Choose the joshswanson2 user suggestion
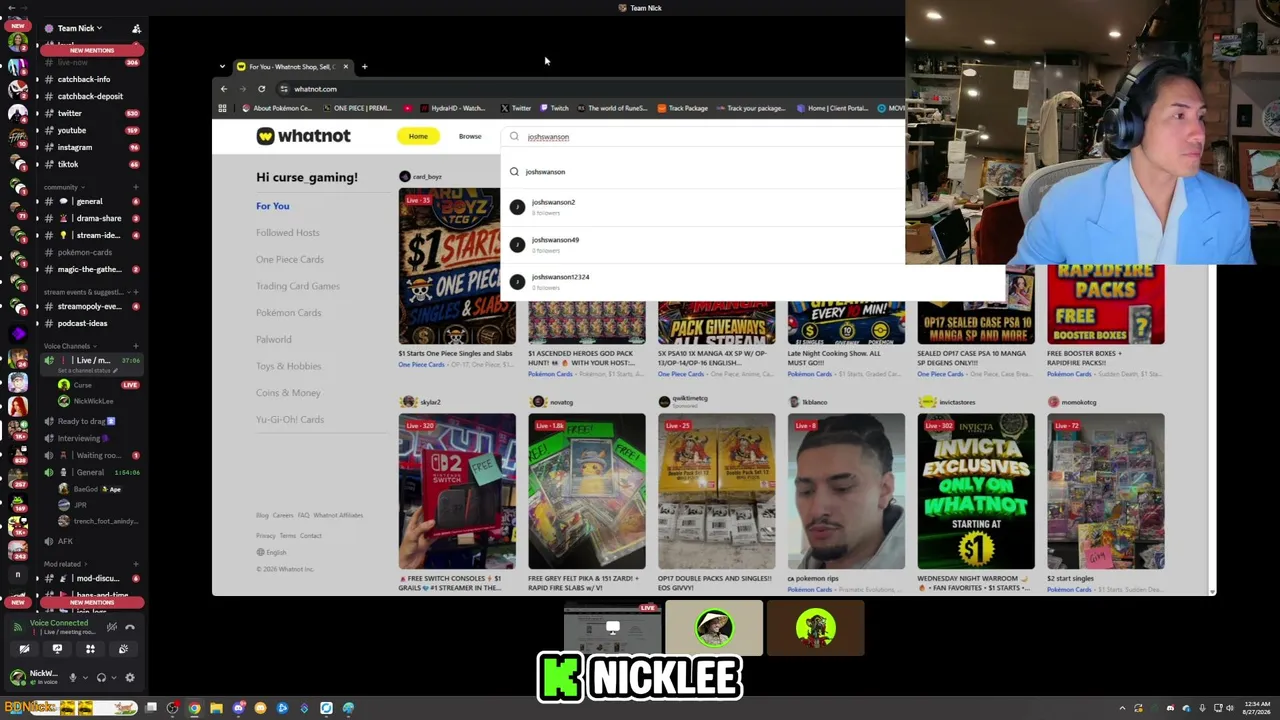 [x=703, y=207]
